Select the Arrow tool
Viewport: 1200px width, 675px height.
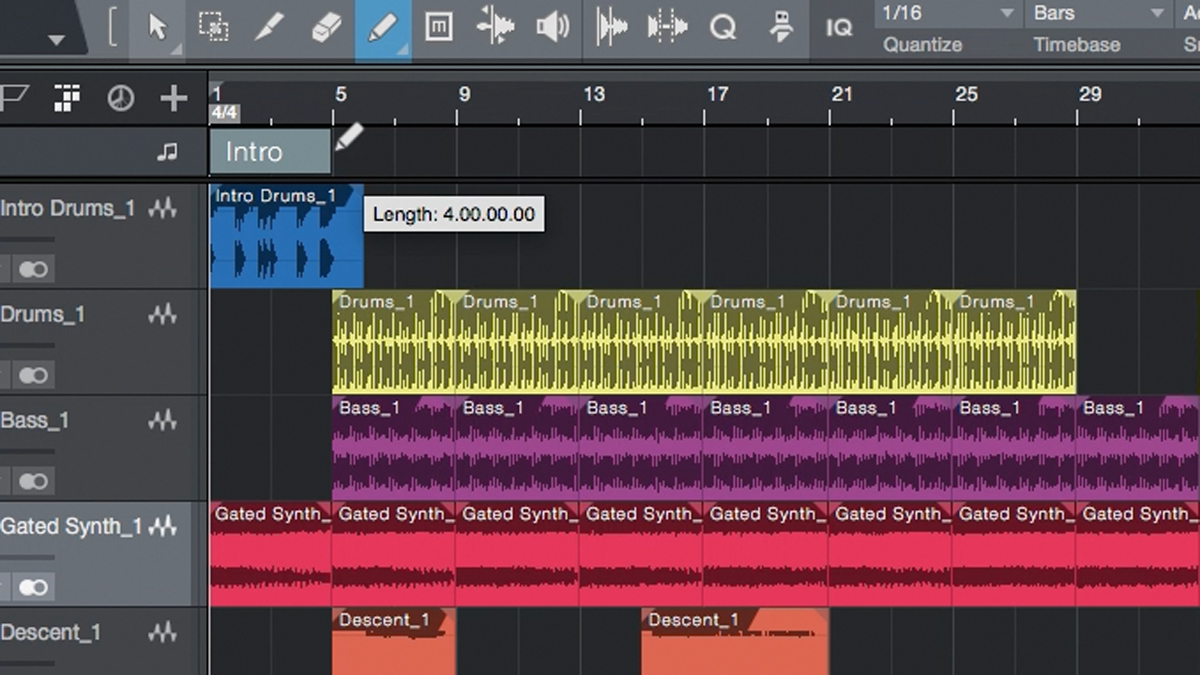158,27
